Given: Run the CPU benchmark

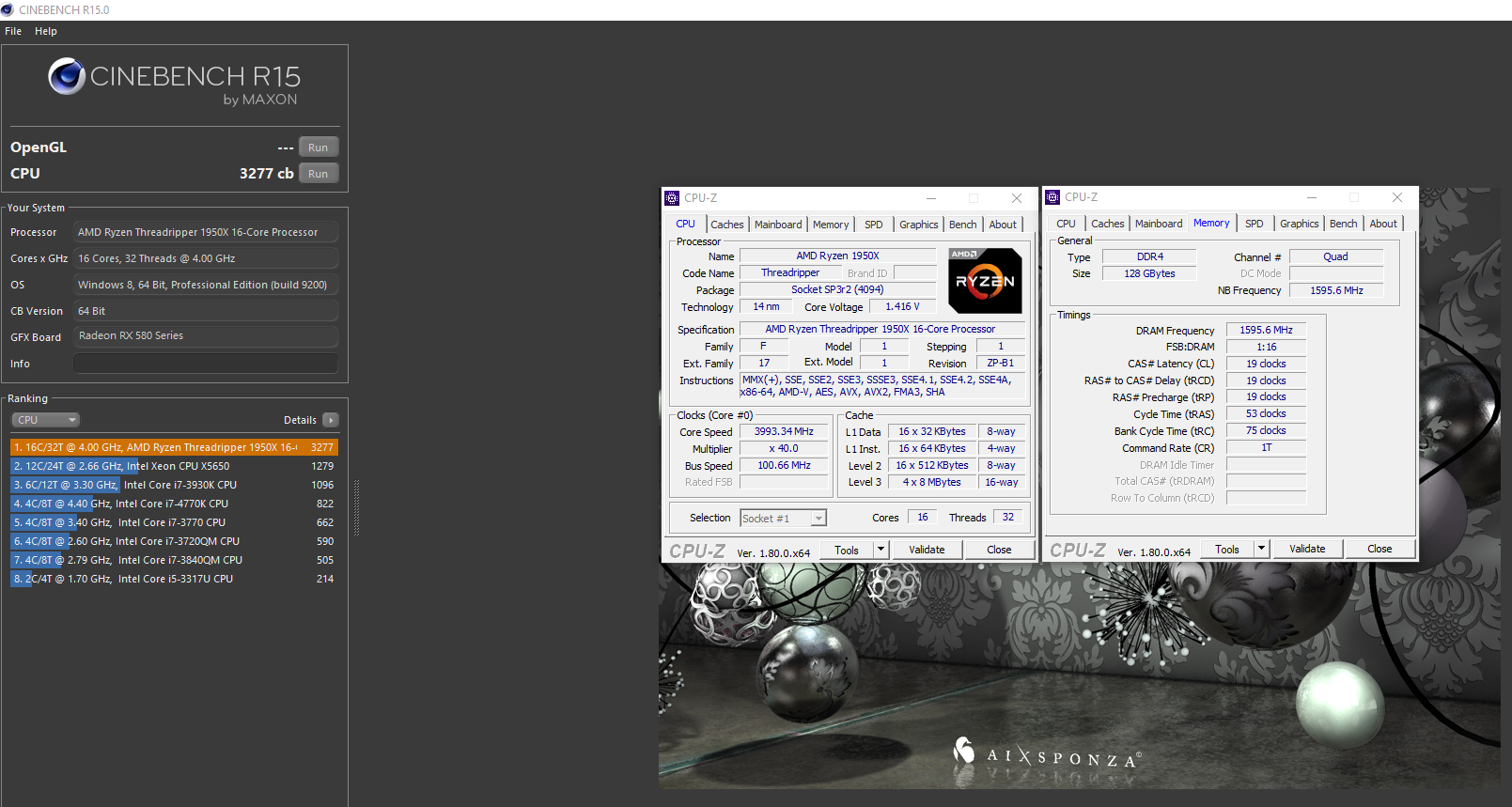Looking at the screenshot, I should (x=319, y=174).
